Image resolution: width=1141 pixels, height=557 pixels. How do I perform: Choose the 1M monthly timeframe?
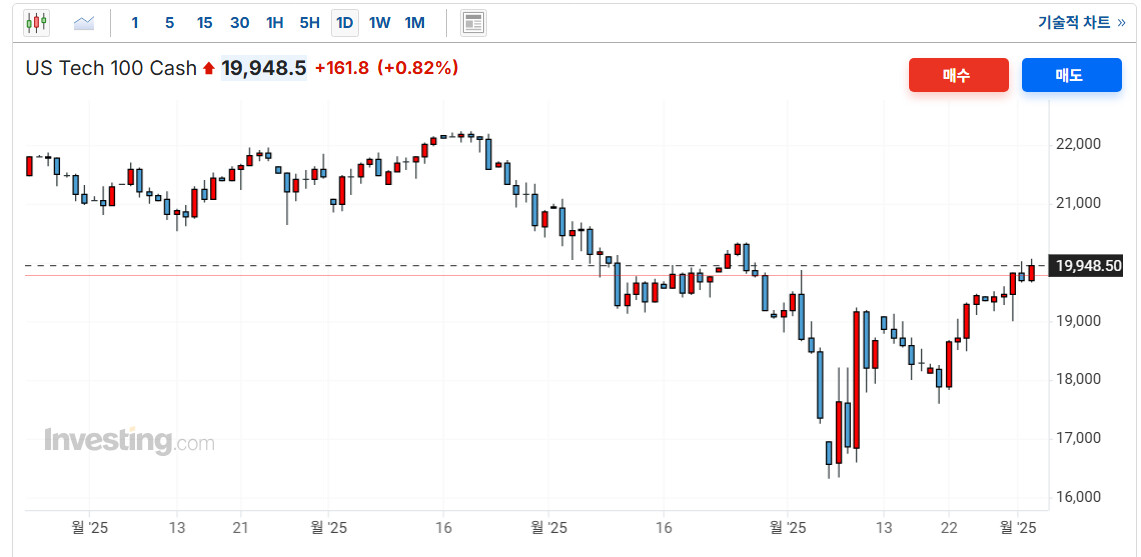tap(414, 22)
